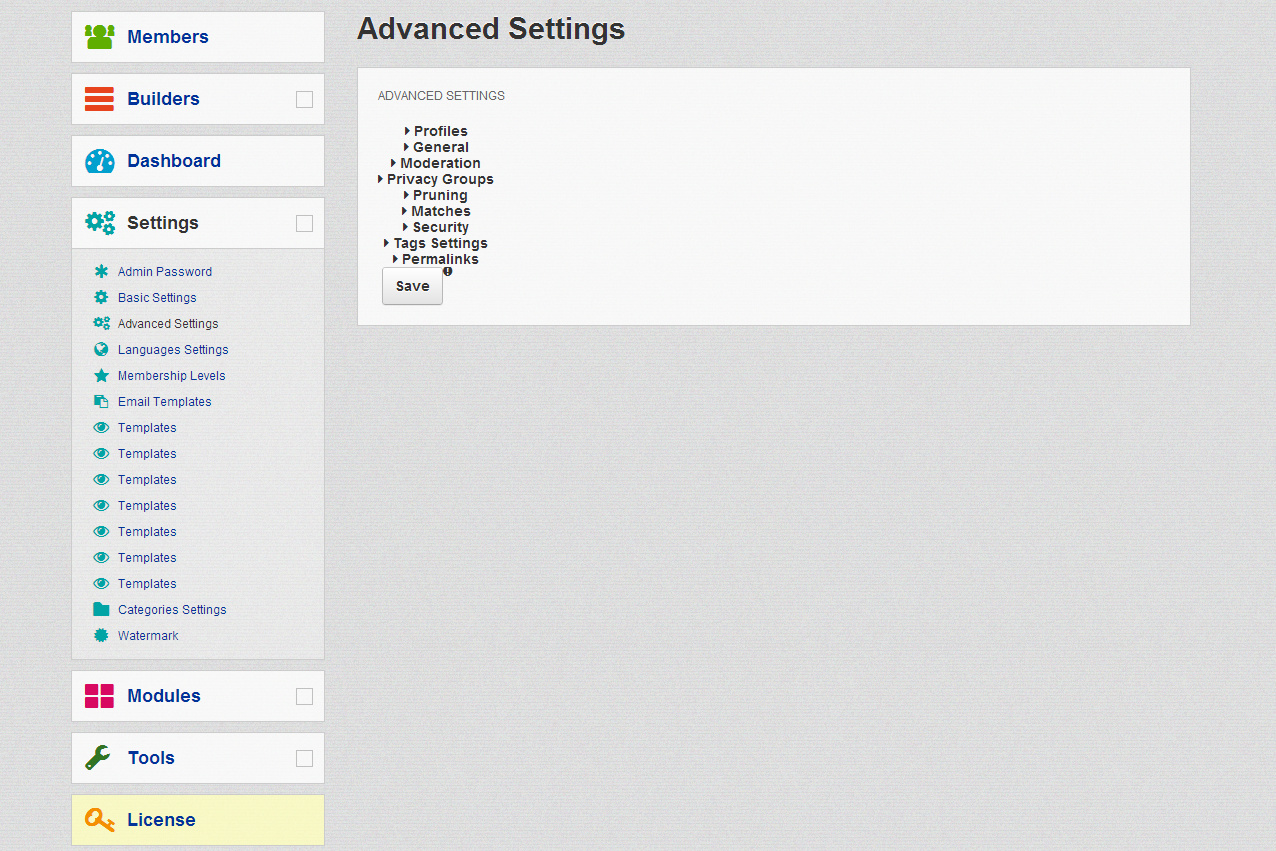Open the Admin Password link
Screen dimensions: 1276x851
click(x=165, y=272)
